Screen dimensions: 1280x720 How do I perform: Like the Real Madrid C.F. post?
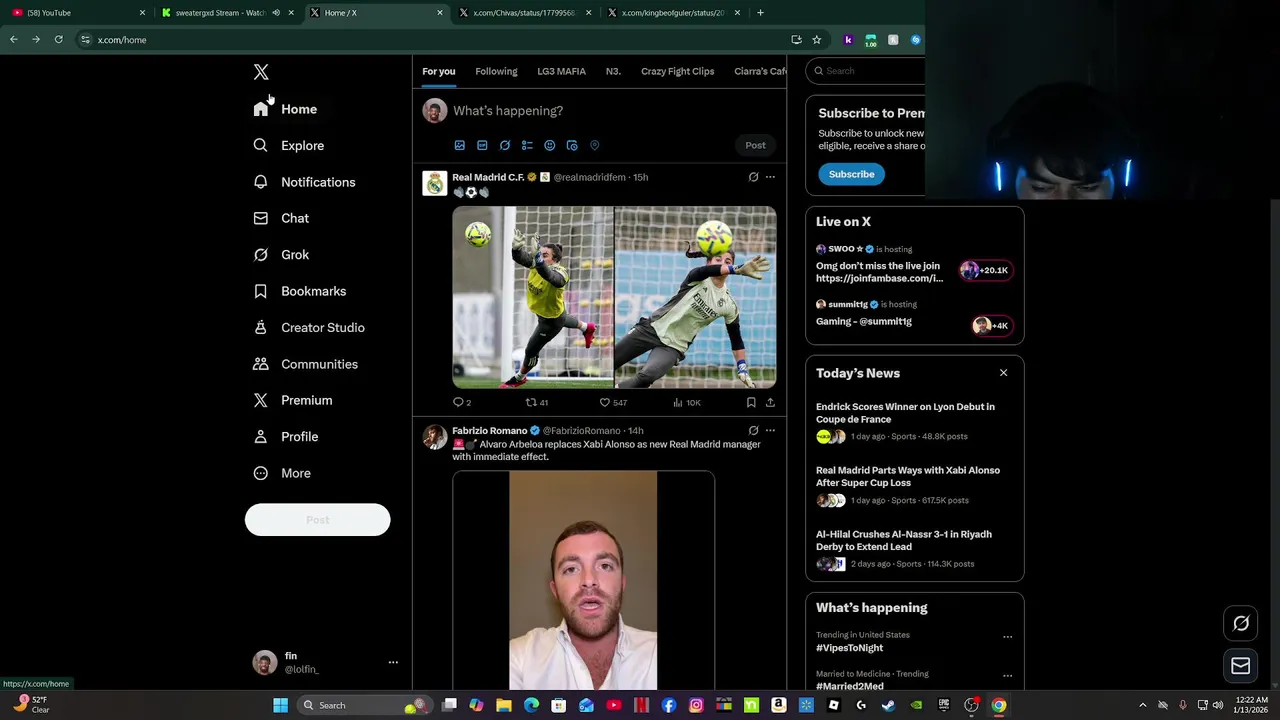pos(612,402)
